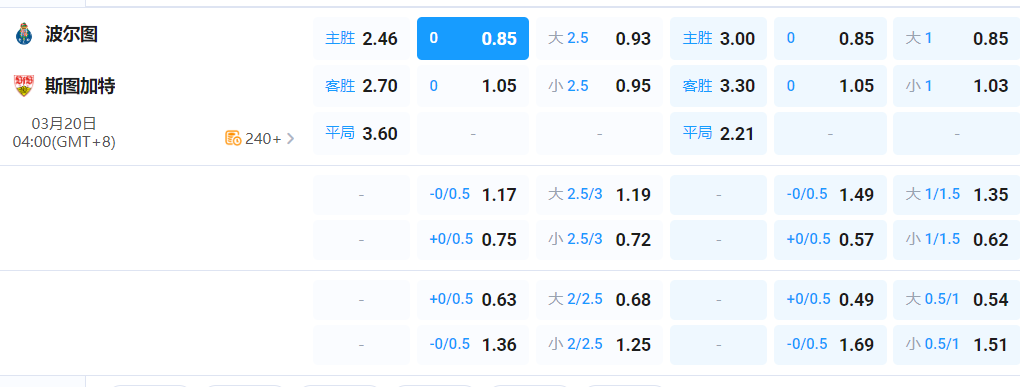Select 主胜 odds 2.46
This screenshot has height=387, width=1020.
pyautogui.click(x=362, y=38)
